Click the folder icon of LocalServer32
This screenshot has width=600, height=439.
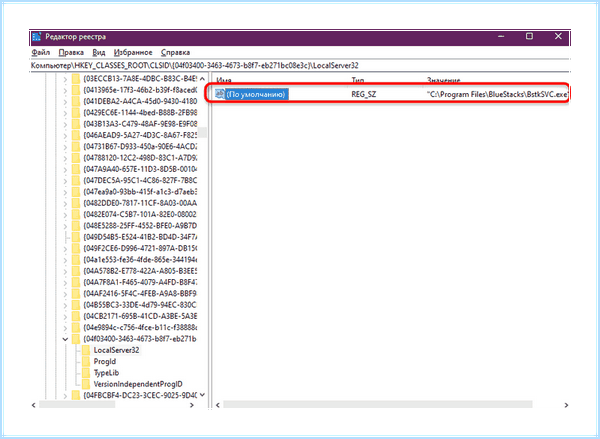[x=86, y=350]
